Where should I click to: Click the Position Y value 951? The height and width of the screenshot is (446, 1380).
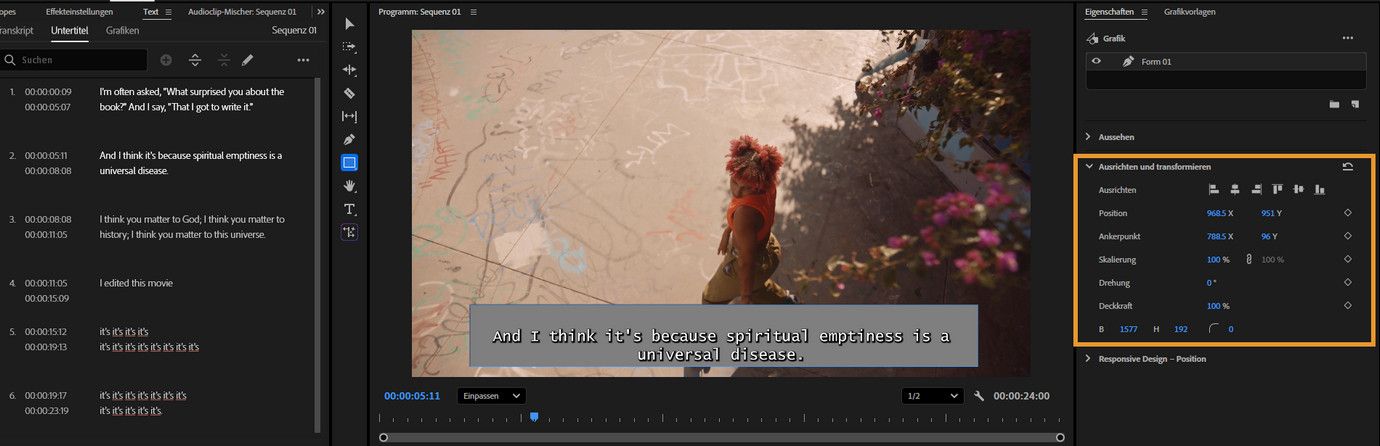[x=1268, y=213]
